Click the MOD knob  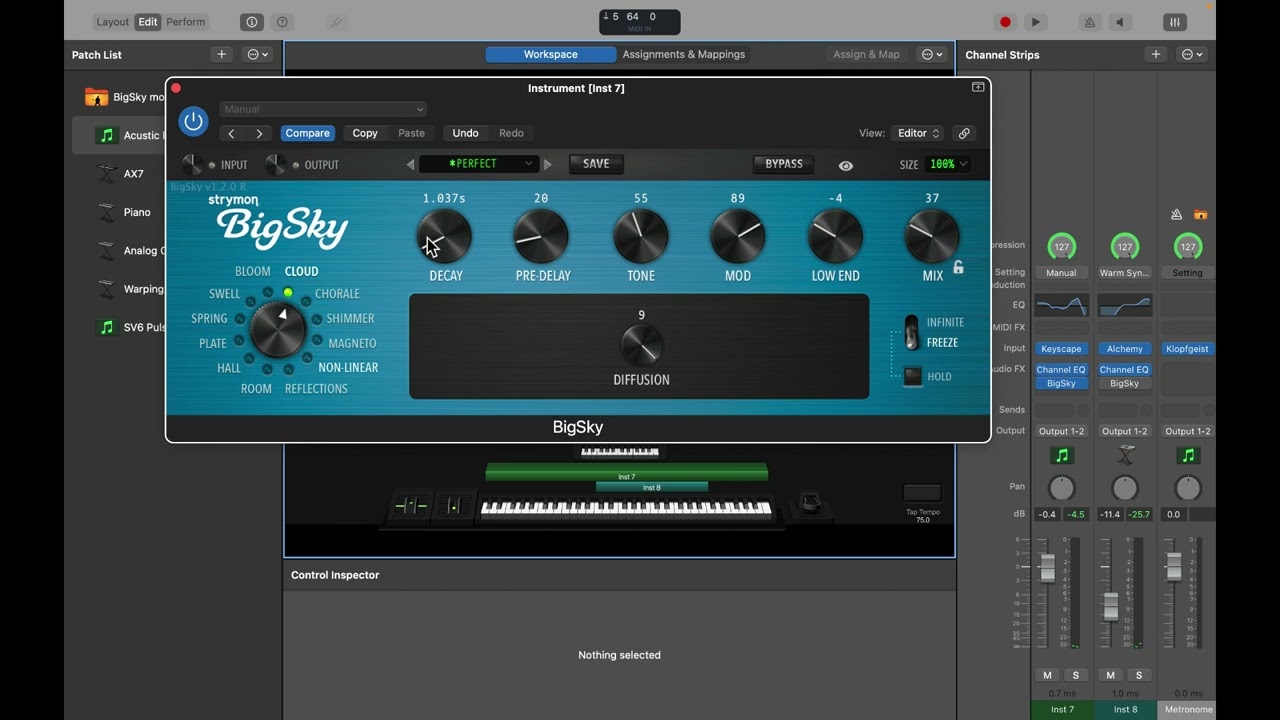[x=738, y=236]
